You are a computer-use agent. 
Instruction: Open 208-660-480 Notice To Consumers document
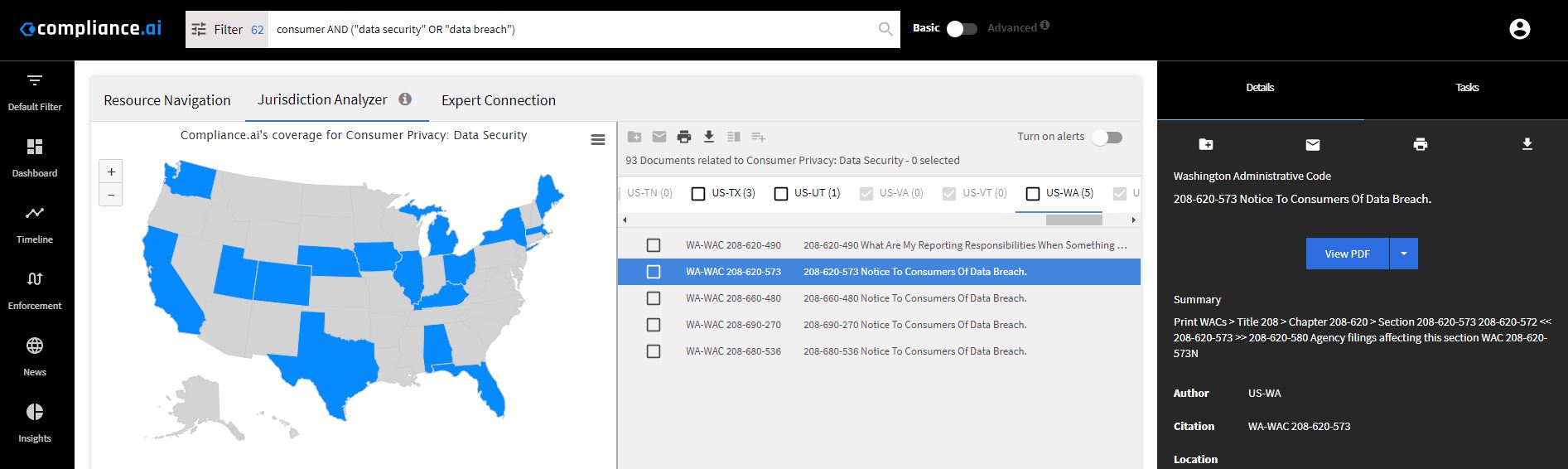pyautogui.click(x=914, y=298)
